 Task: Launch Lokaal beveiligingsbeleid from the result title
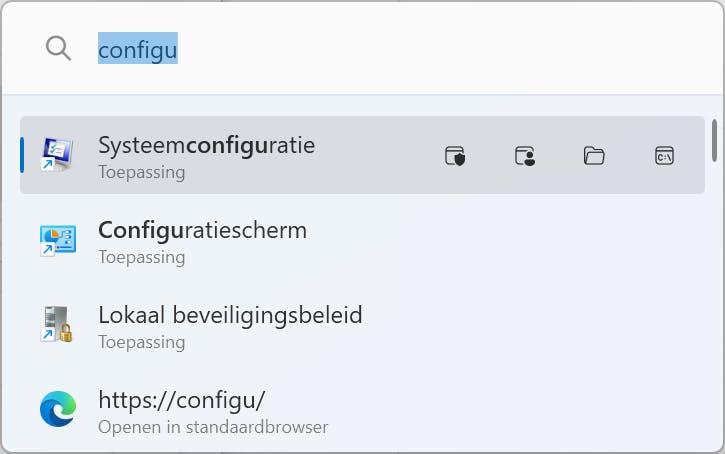point(230,315)
